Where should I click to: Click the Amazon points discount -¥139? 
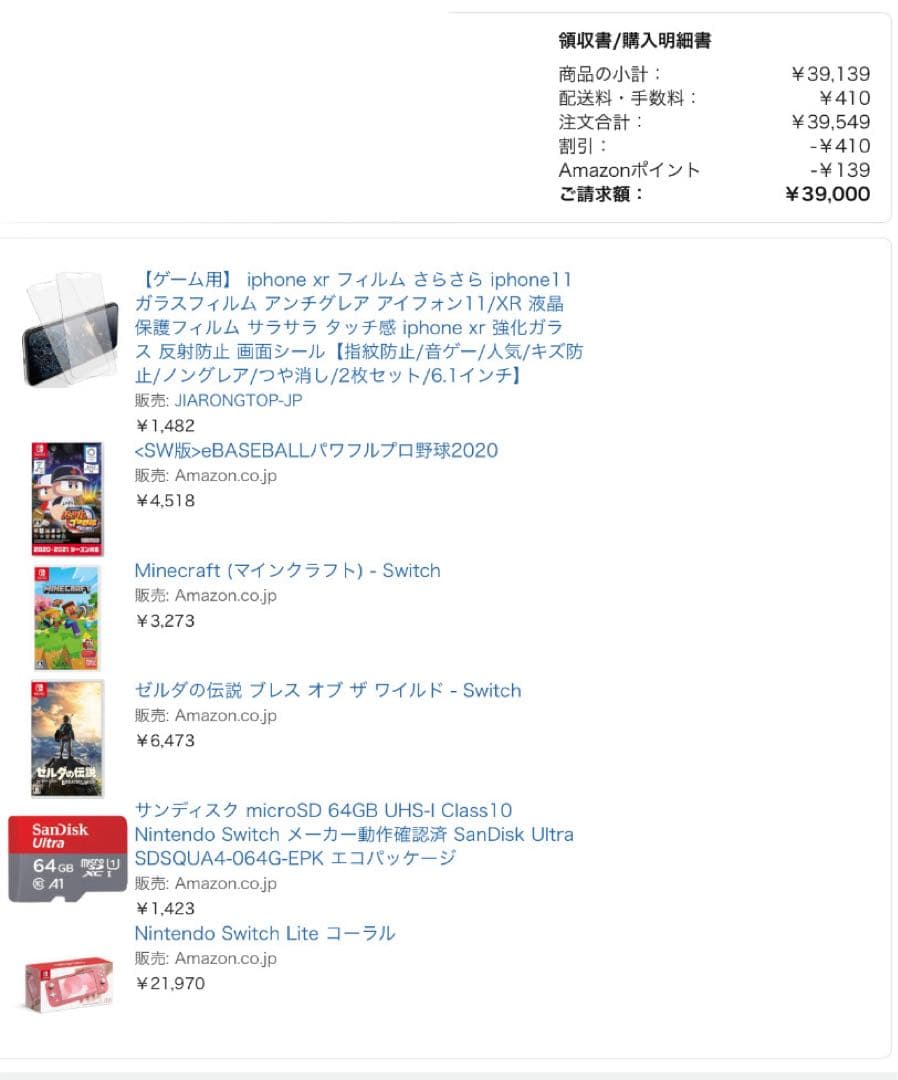(839, 170)
